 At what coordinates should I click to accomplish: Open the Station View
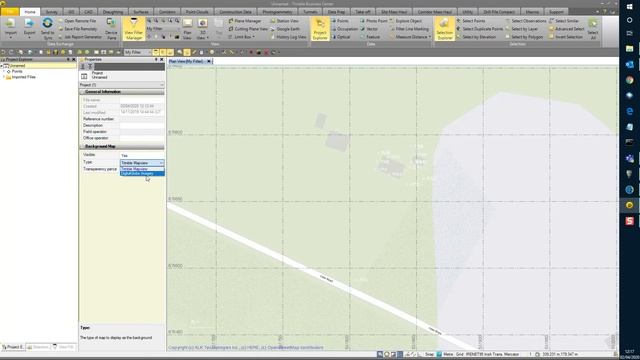click(x=284, y=21)
